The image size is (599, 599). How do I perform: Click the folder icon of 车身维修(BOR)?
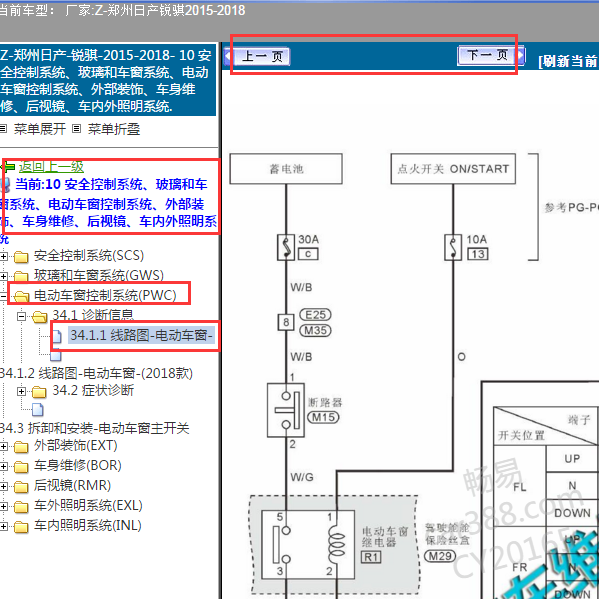[21, 466]
